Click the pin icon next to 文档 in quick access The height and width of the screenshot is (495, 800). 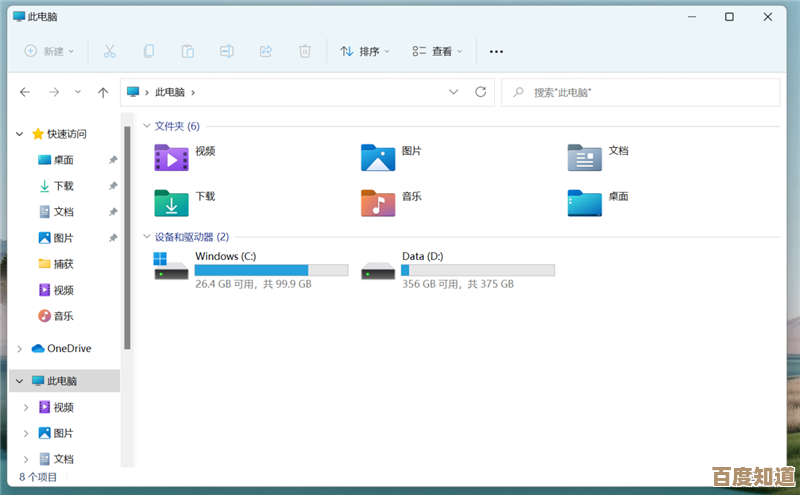point(113,212)
